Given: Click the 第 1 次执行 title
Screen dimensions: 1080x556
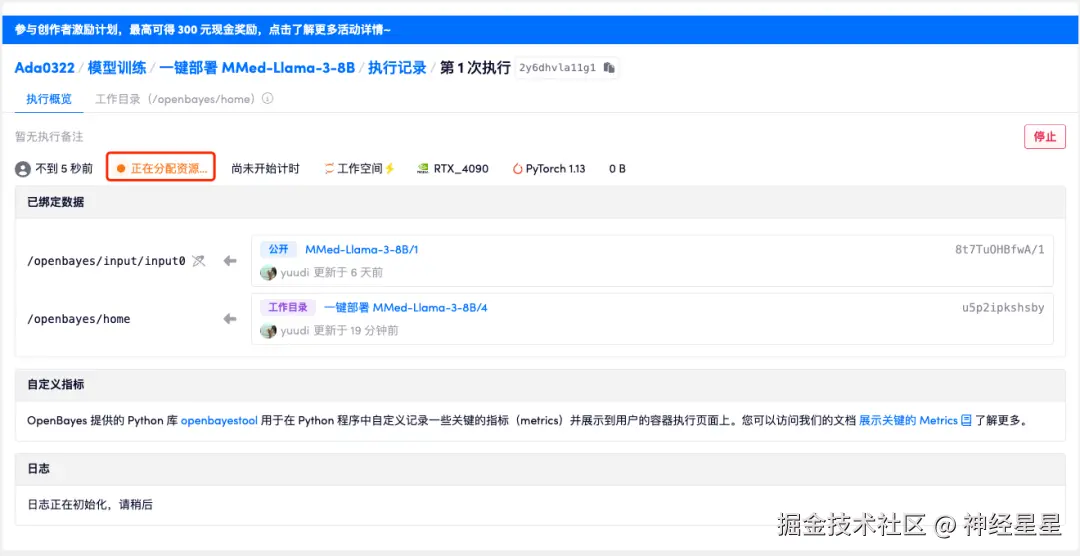Looking at the screenshot, I should (475, 68).
